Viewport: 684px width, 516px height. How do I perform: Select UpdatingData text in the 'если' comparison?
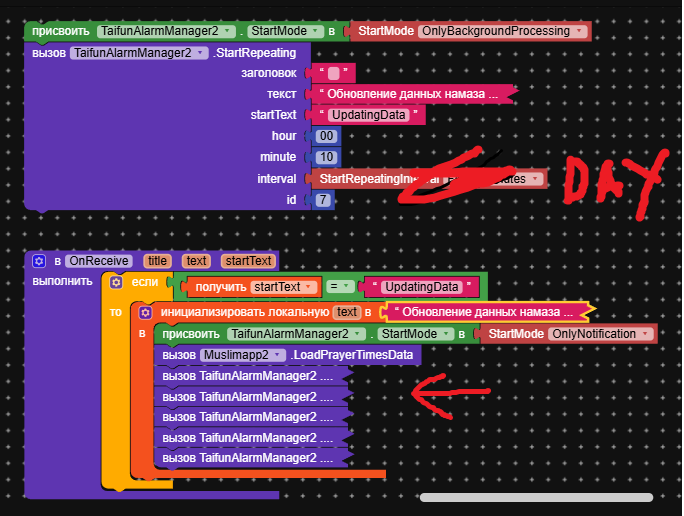[421, 287]
